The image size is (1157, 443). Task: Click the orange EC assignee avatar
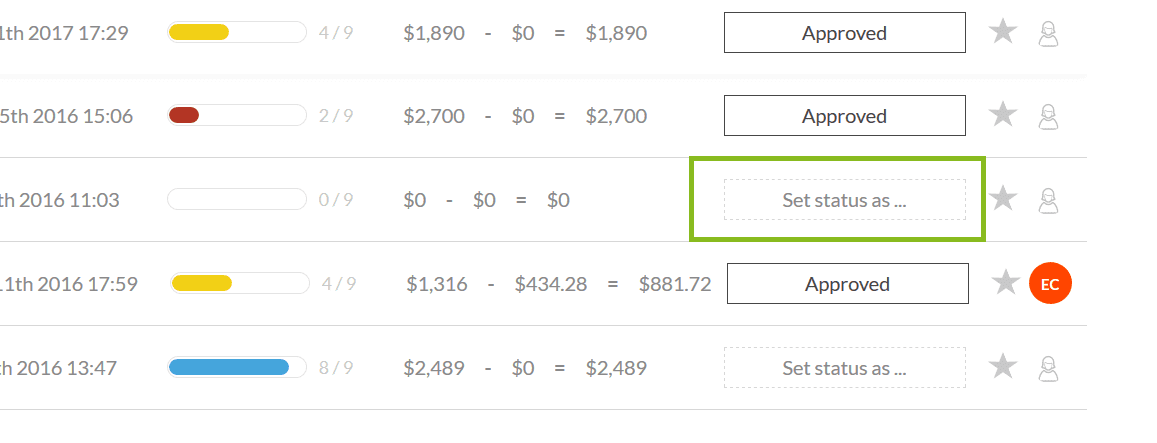tap(1050, 284)
